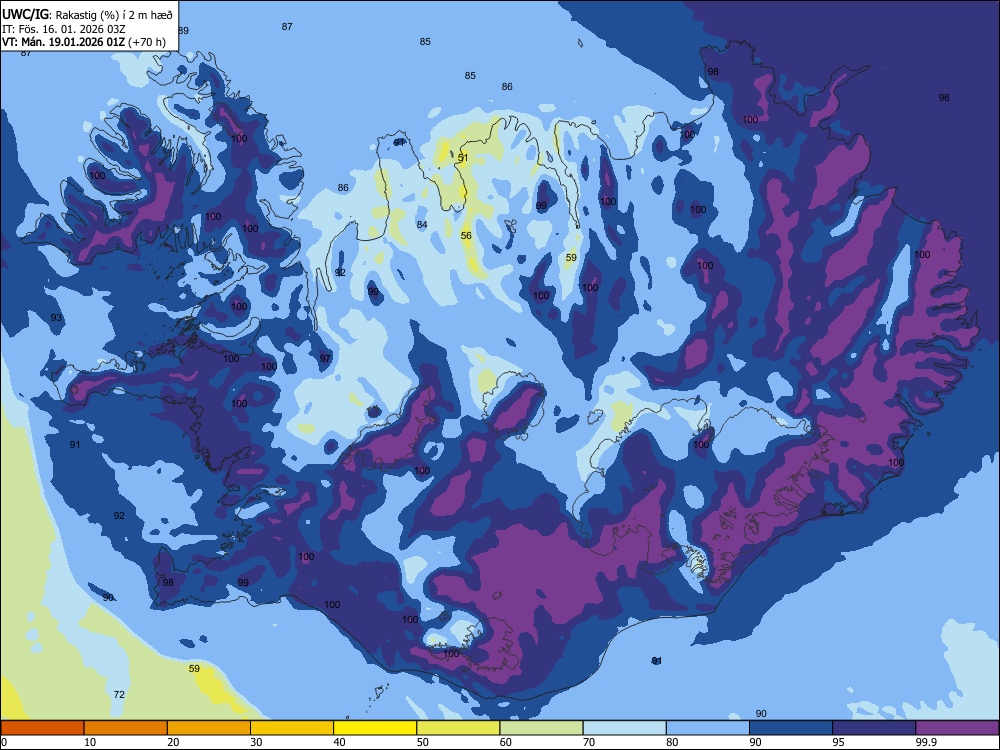
Task: Choose the light green 60–70 legend swatch
Action: (541, 728)
